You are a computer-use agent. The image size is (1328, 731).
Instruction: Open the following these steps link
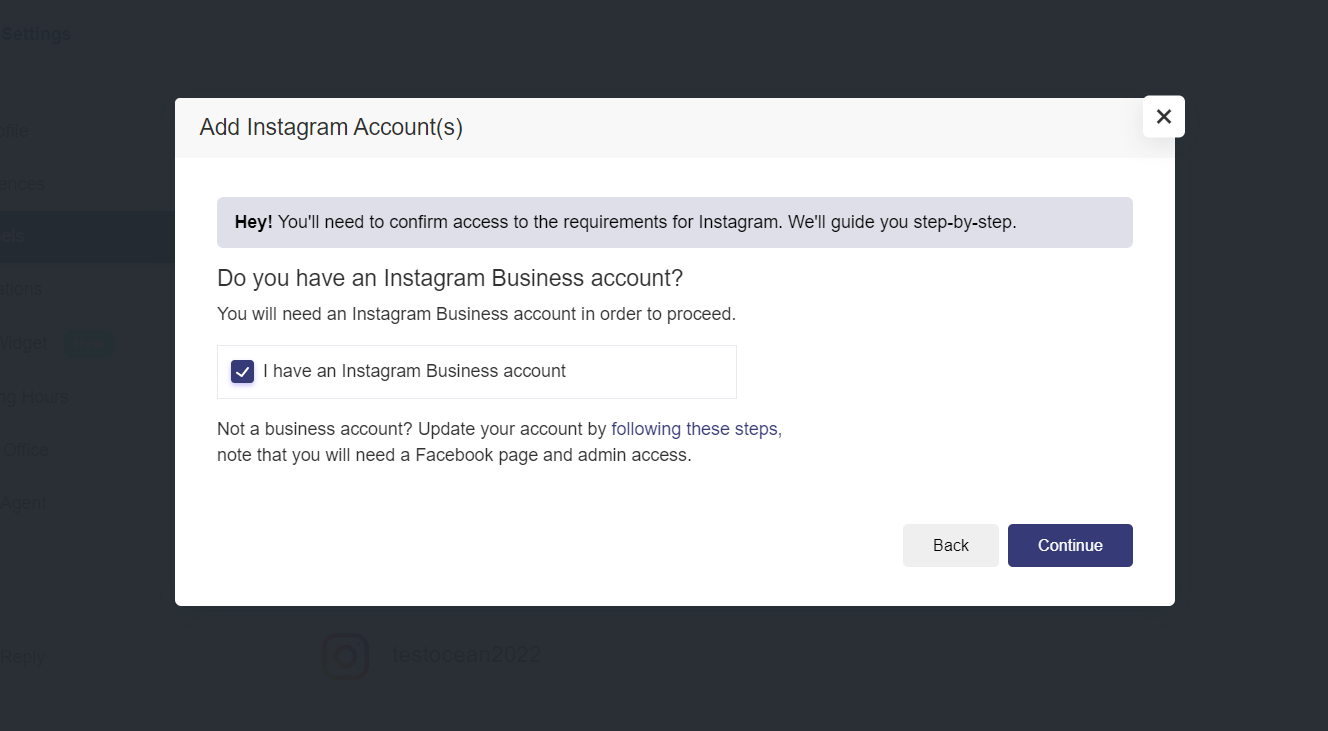696,429
